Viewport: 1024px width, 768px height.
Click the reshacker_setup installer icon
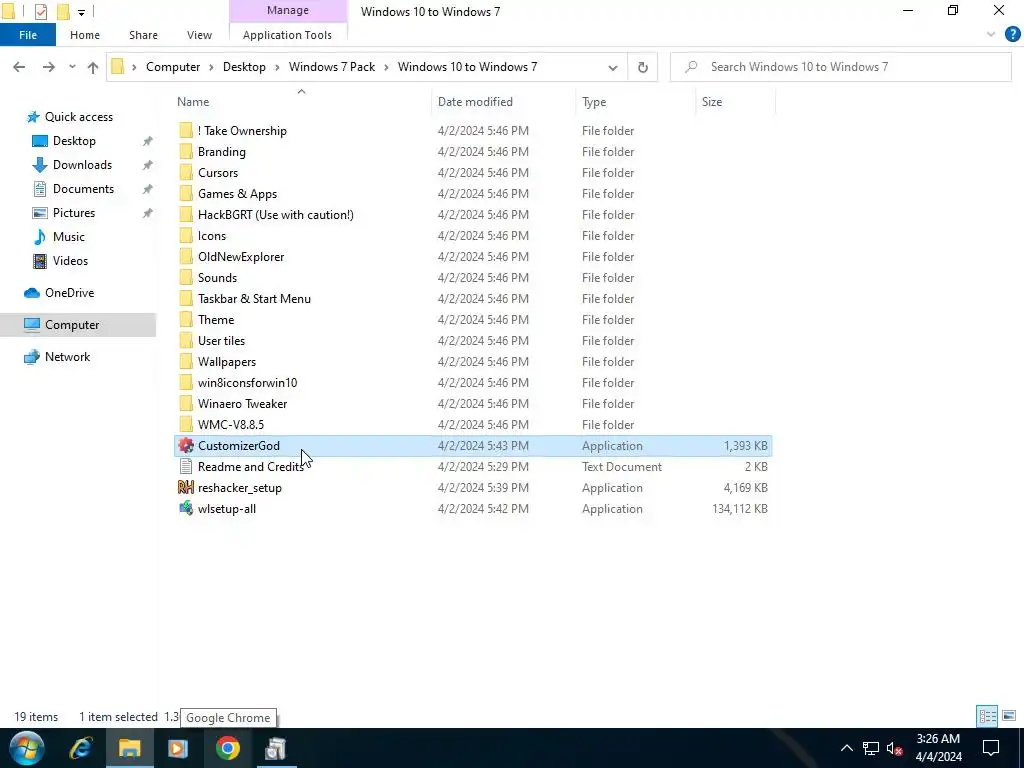click(x=186, y=487)
